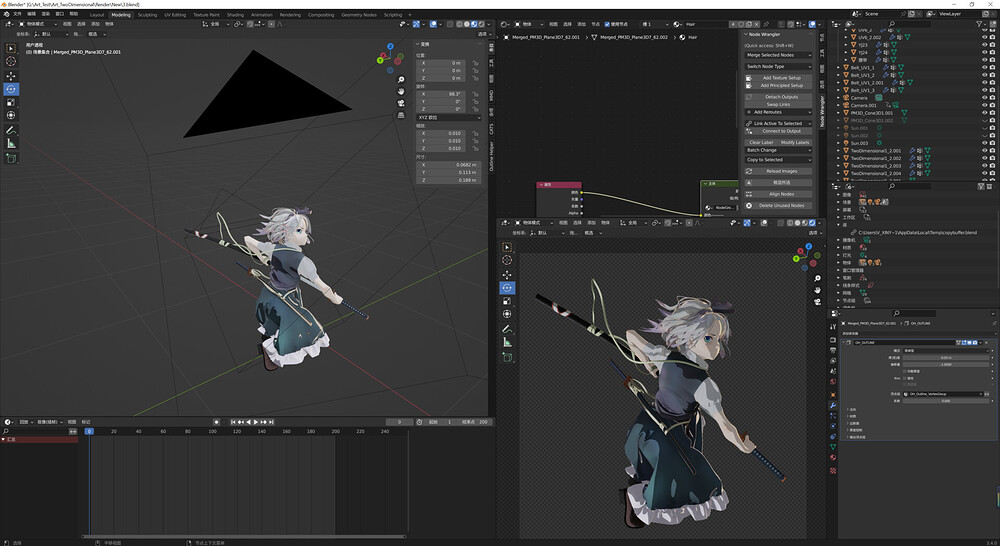Open the Switch Node Type dropdown
Screen dimensions: 1000x546
pyautogui.click(x=778, y=66)
